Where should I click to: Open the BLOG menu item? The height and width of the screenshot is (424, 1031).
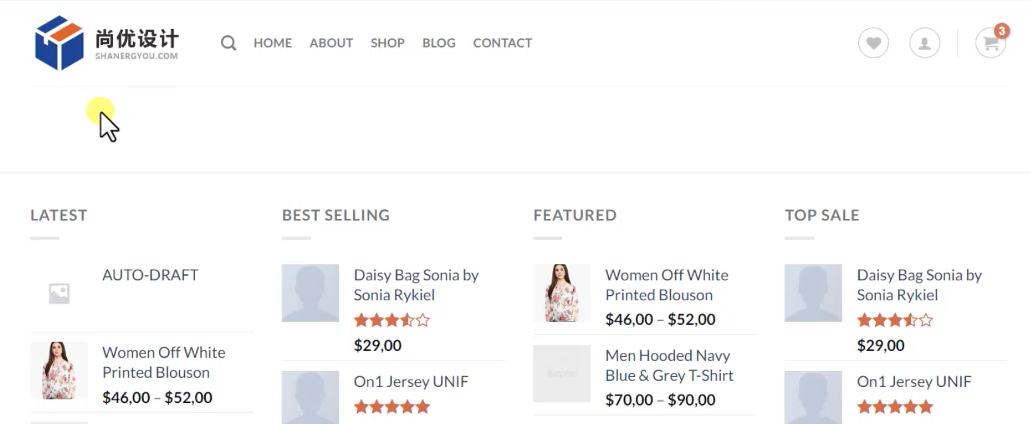pyautogui.click(x=439, y=43)
